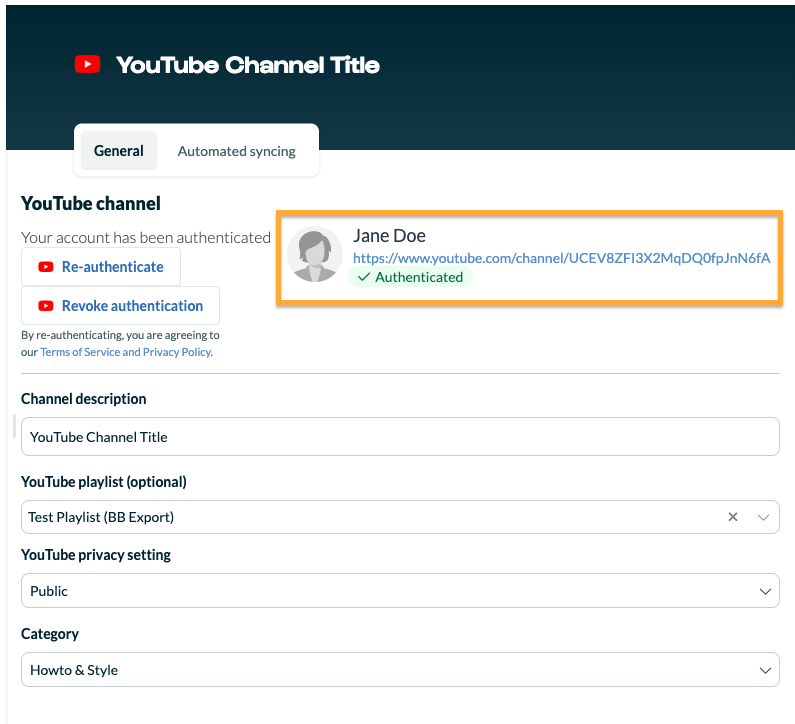Click the 'Your account has been authenticated' text

pyautogui.click(x=146, y=237)
